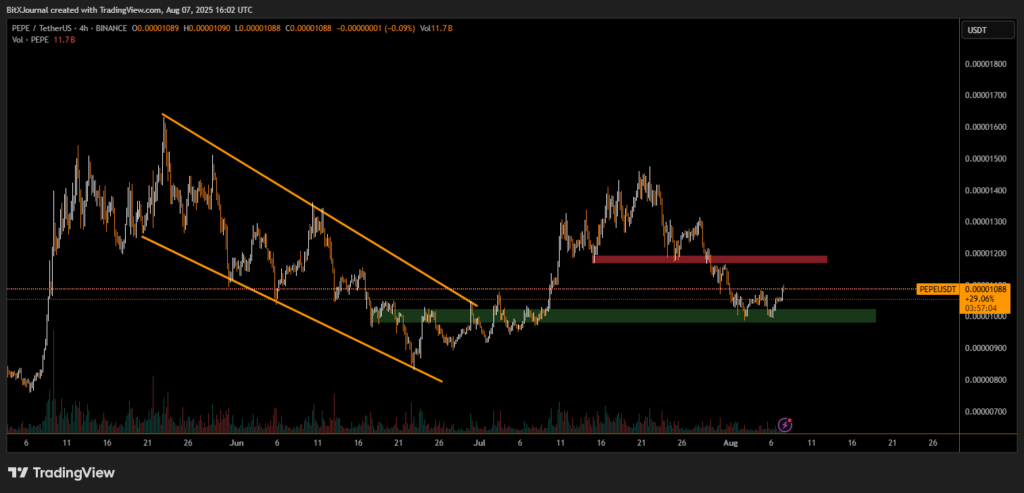Screen dimensions: 1024x493
Task: Select the orange PEPEUSDT price label
Action: [933, 289]
